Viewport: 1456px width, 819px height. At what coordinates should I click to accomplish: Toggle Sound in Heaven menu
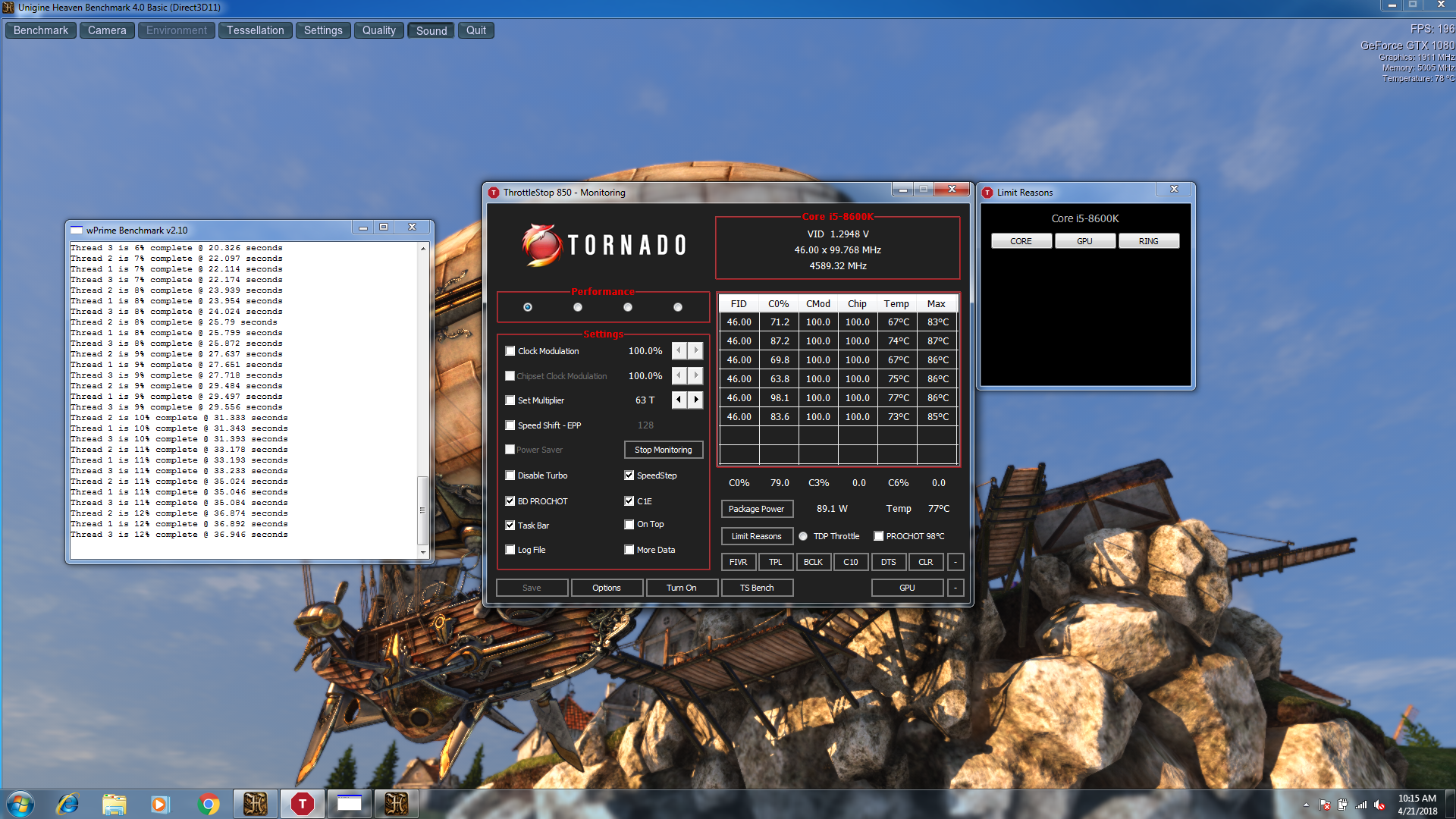coord(431,30)
